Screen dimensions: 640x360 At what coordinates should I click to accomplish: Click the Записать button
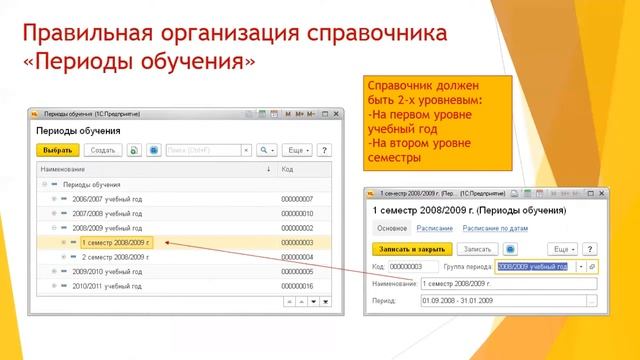pos(477,249)
